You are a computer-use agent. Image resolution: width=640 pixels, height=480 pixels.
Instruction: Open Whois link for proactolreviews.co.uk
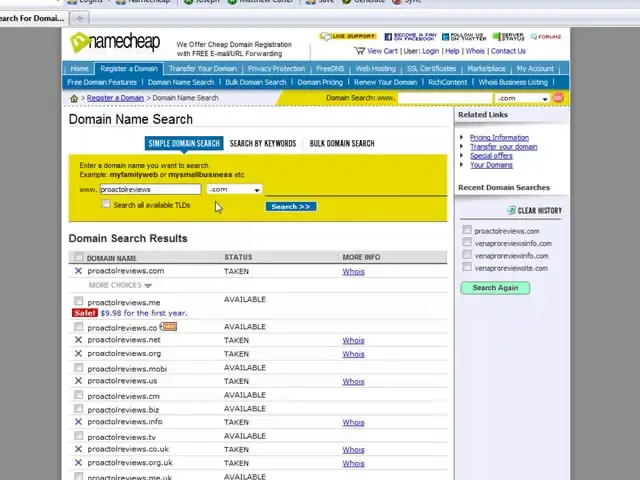pyautogui.click(x=353, y=450)
